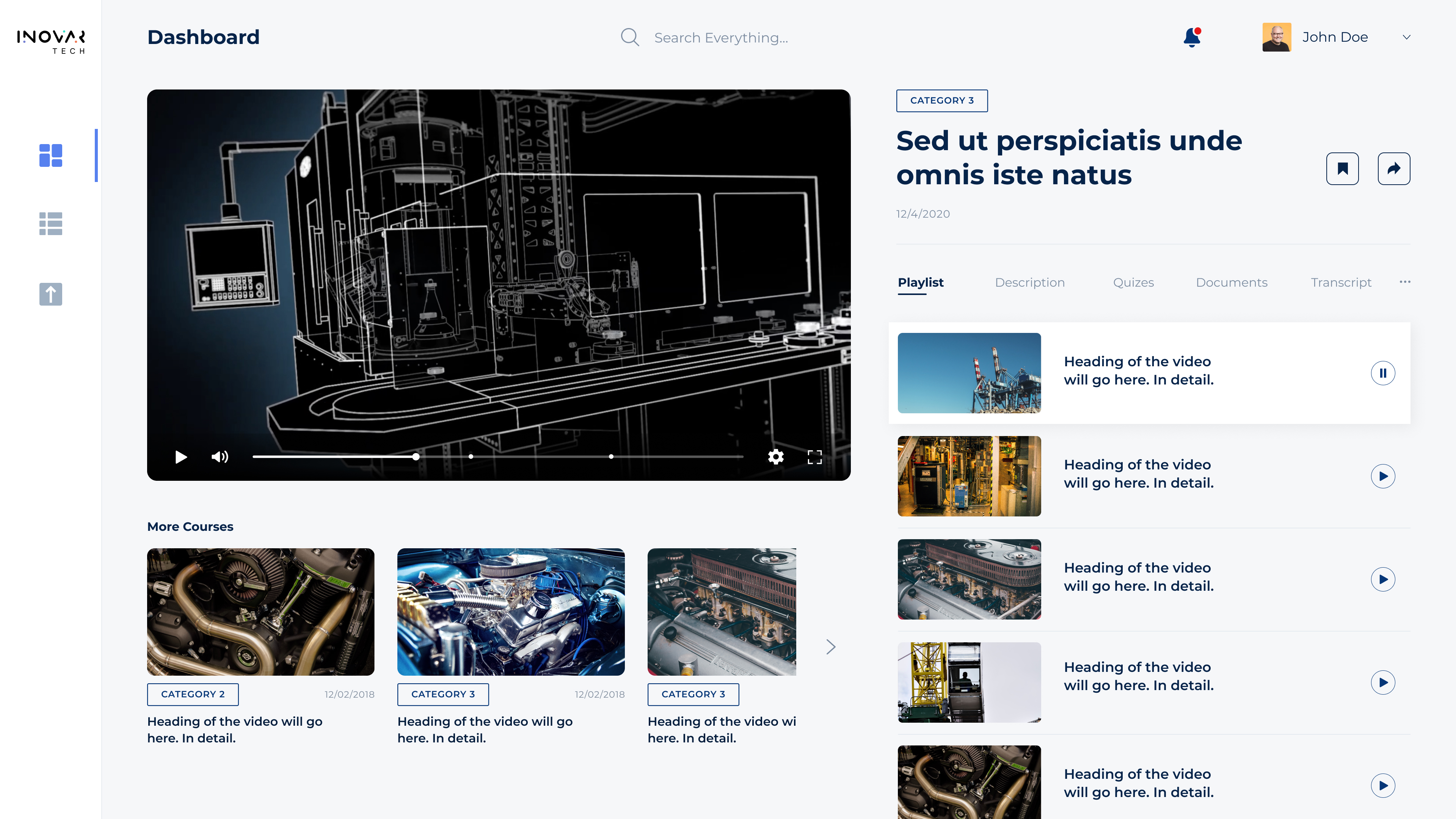Expand the John Doe account menu
The height and width of the screenshot is (819, 1456).
[1406, 37]
